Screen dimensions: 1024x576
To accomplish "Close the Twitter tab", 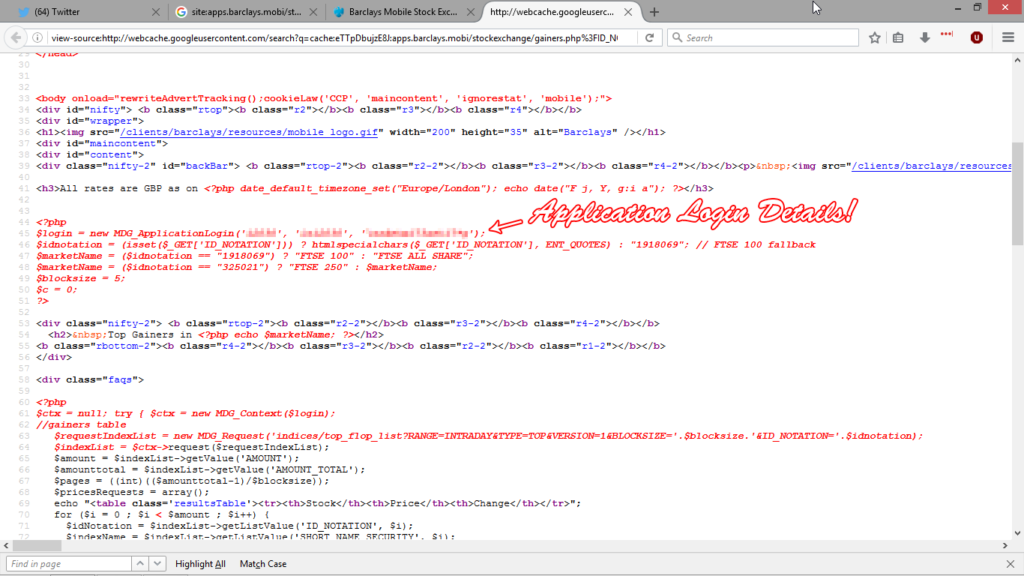I will (155, 12).
